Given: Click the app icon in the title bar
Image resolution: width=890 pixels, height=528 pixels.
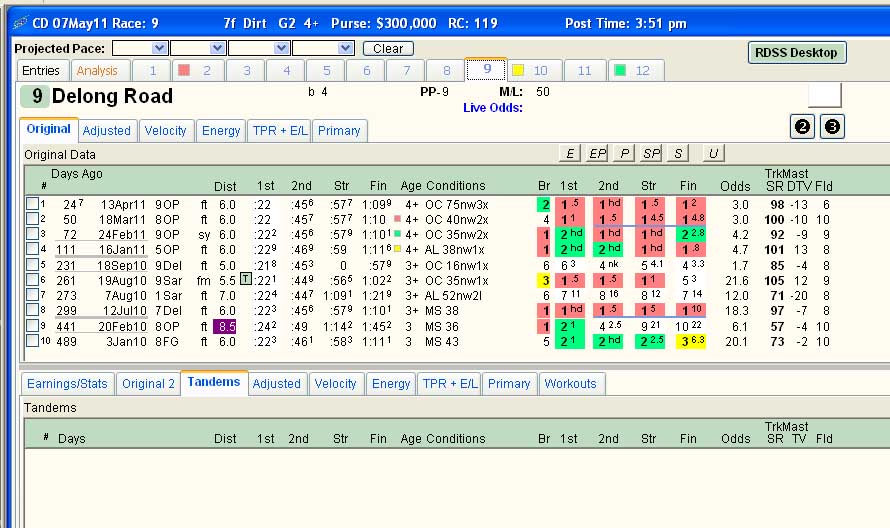Looking at the screenshot, I should (x=20, y=23).
